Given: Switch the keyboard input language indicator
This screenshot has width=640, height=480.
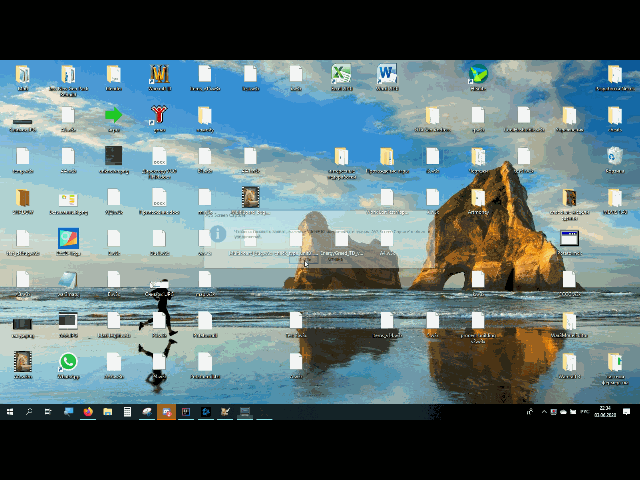Looking at the screenshot, I should (584, 411).
